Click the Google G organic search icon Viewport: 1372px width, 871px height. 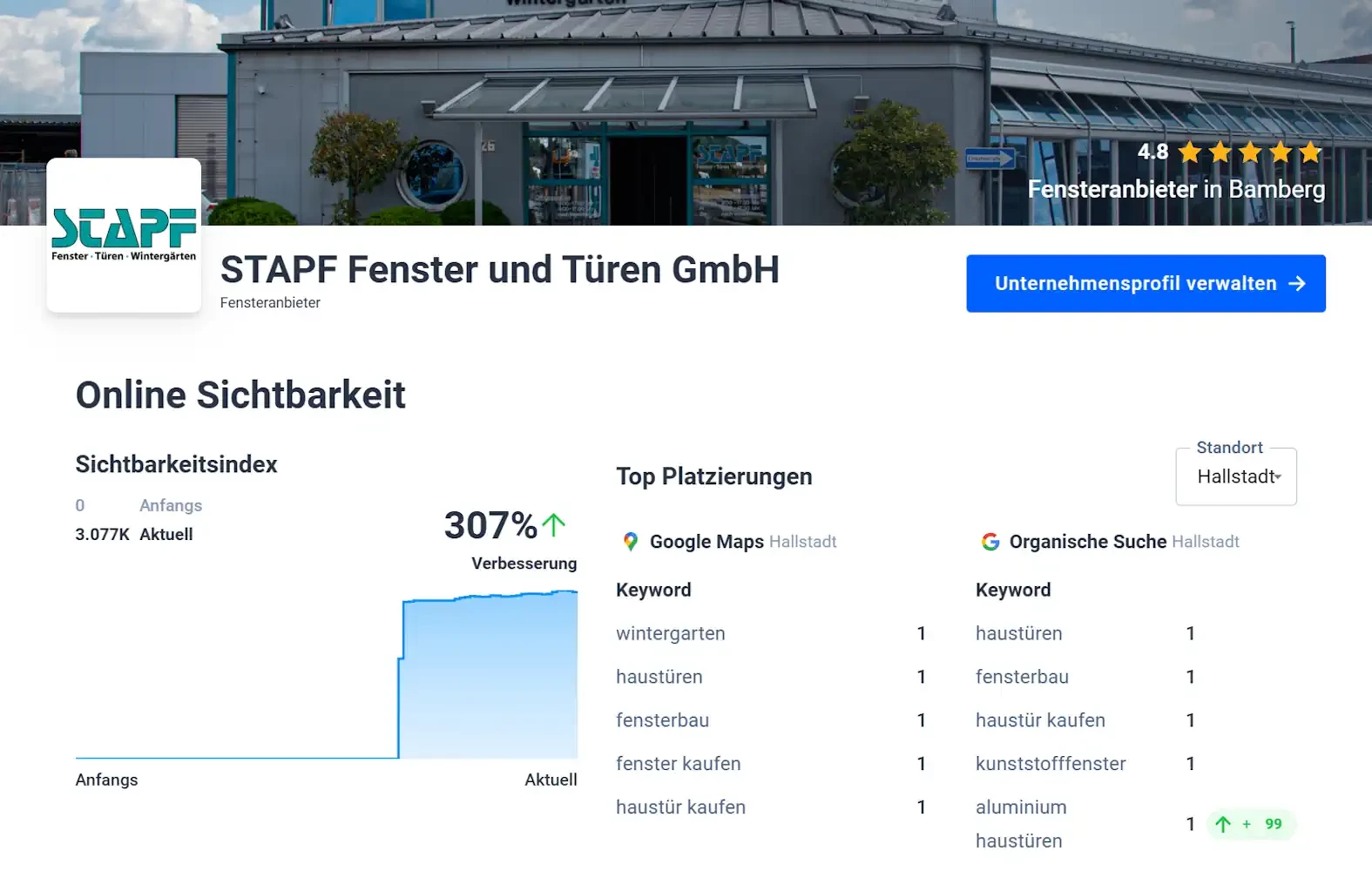pyautogui.click(x=990, y=542)
